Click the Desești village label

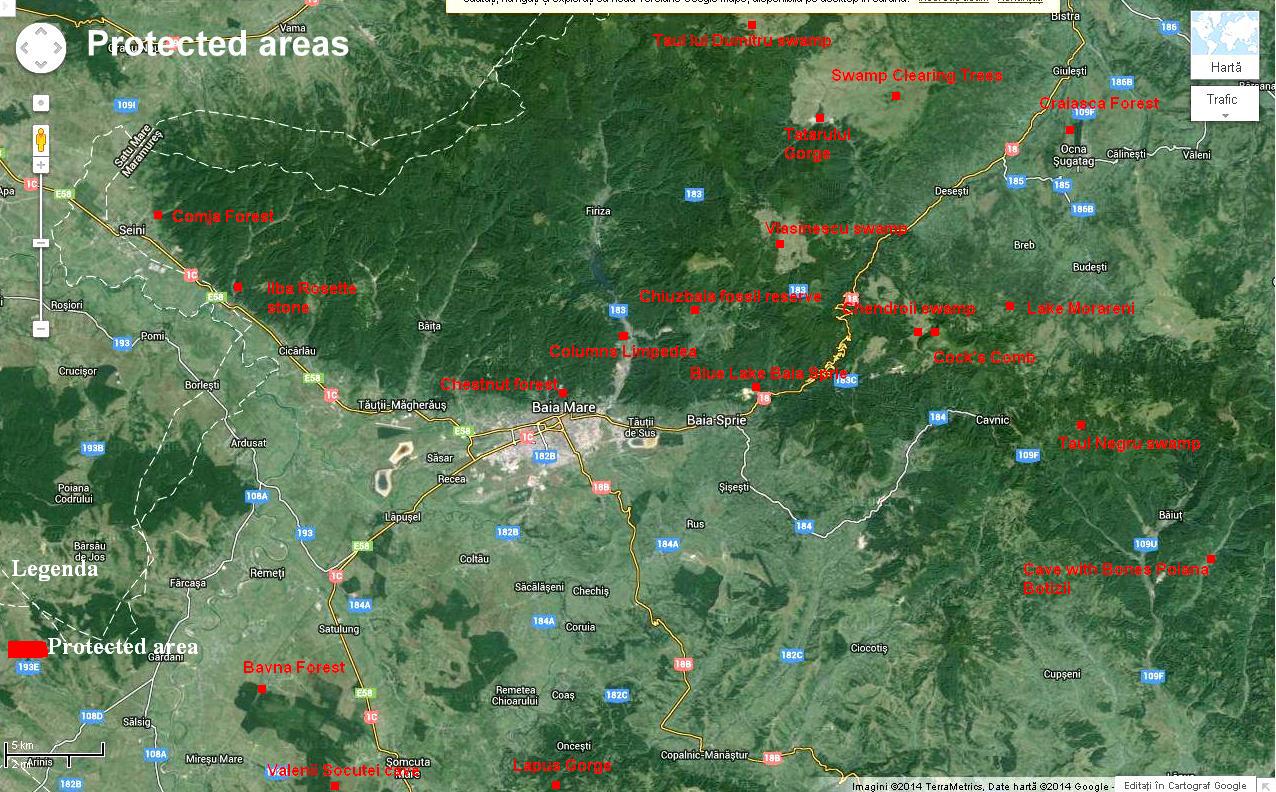(x=951, y=190)
